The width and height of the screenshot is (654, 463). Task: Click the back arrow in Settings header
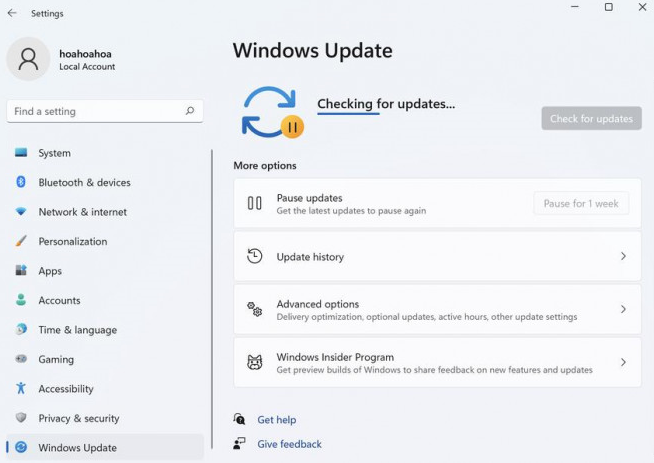[x=12, y=13]
